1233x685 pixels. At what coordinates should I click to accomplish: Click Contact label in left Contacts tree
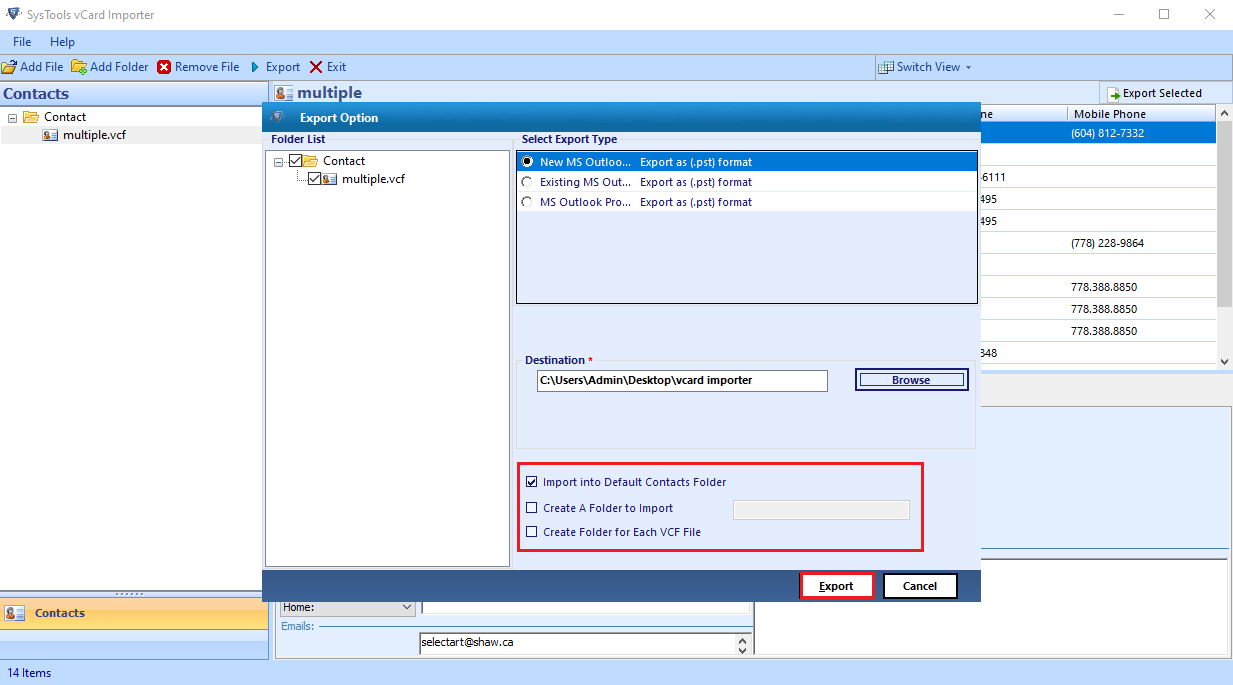pos(65,117)
